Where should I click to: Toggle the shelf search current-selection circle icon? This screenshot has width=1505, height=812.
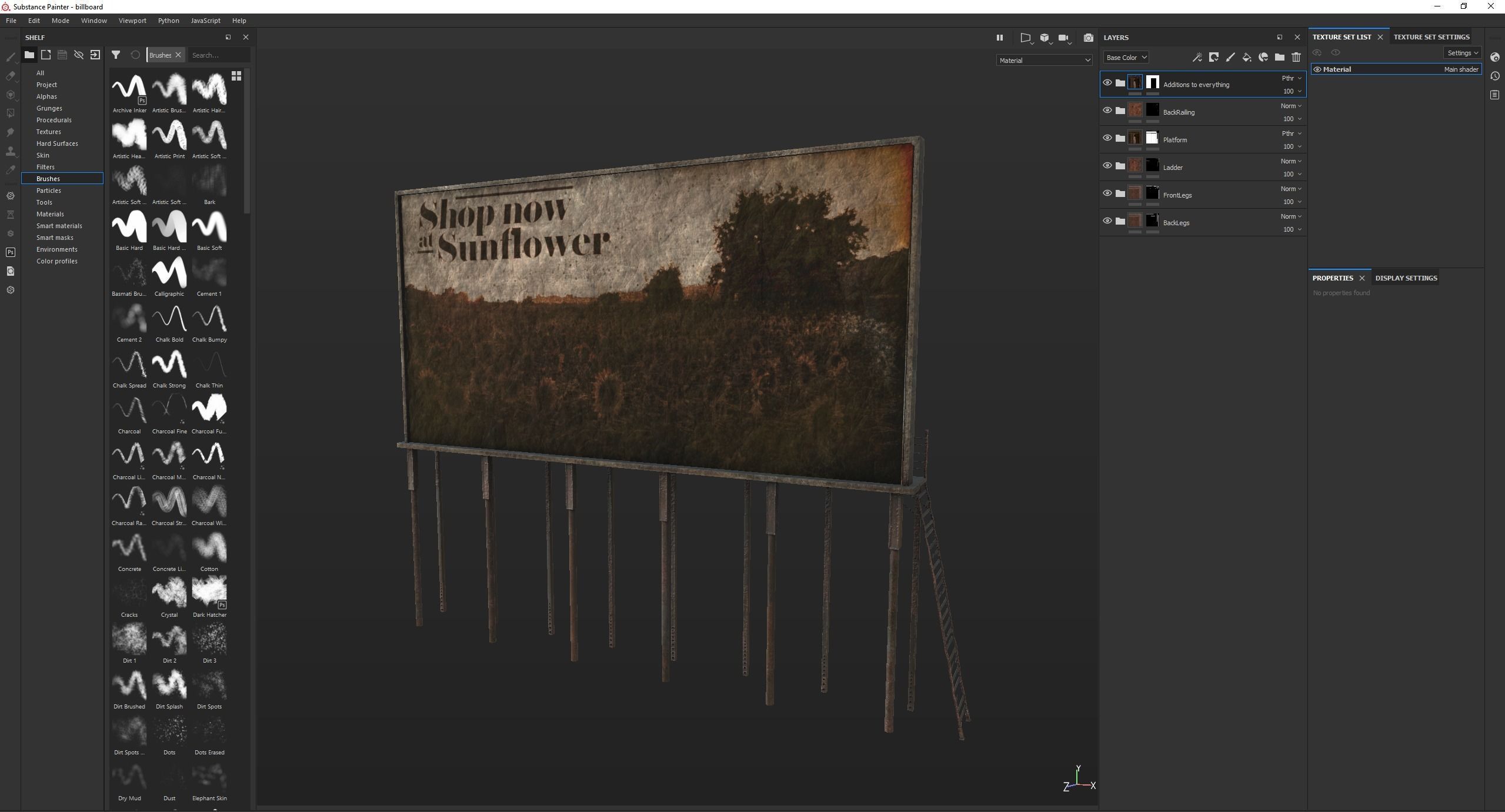135,55
